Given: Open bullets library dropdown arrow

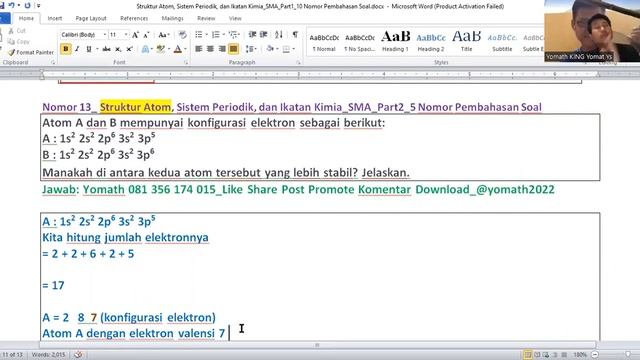Looking at the screenshot, I should [207, 35].
